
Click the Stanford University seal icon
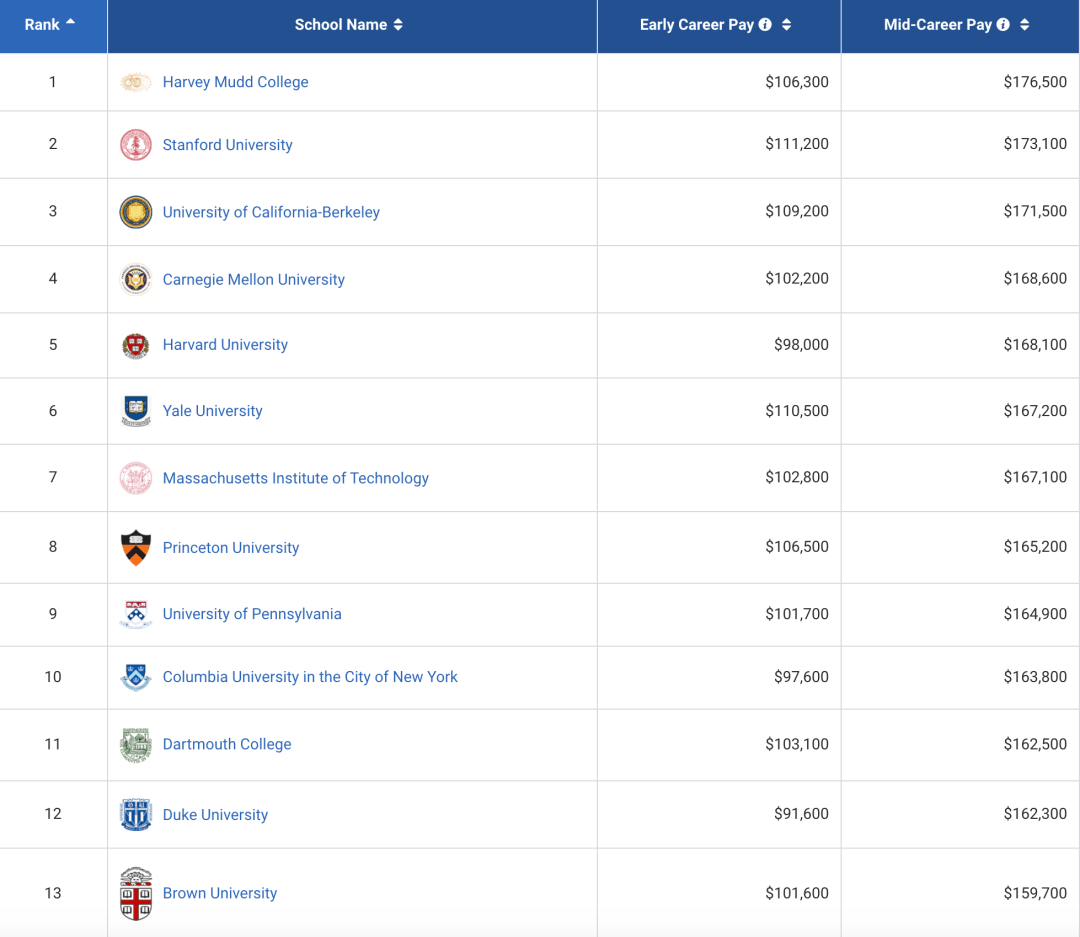point(136,145)
